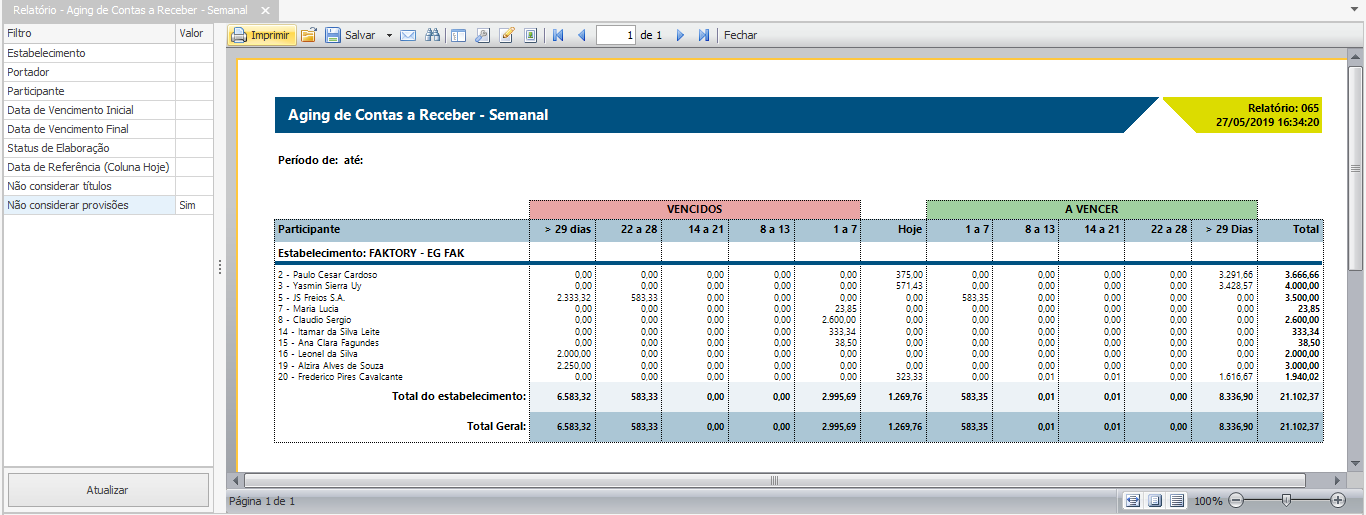Go to the last page arrow
Screen dimensions: 1366x515
tap(704, 35)
